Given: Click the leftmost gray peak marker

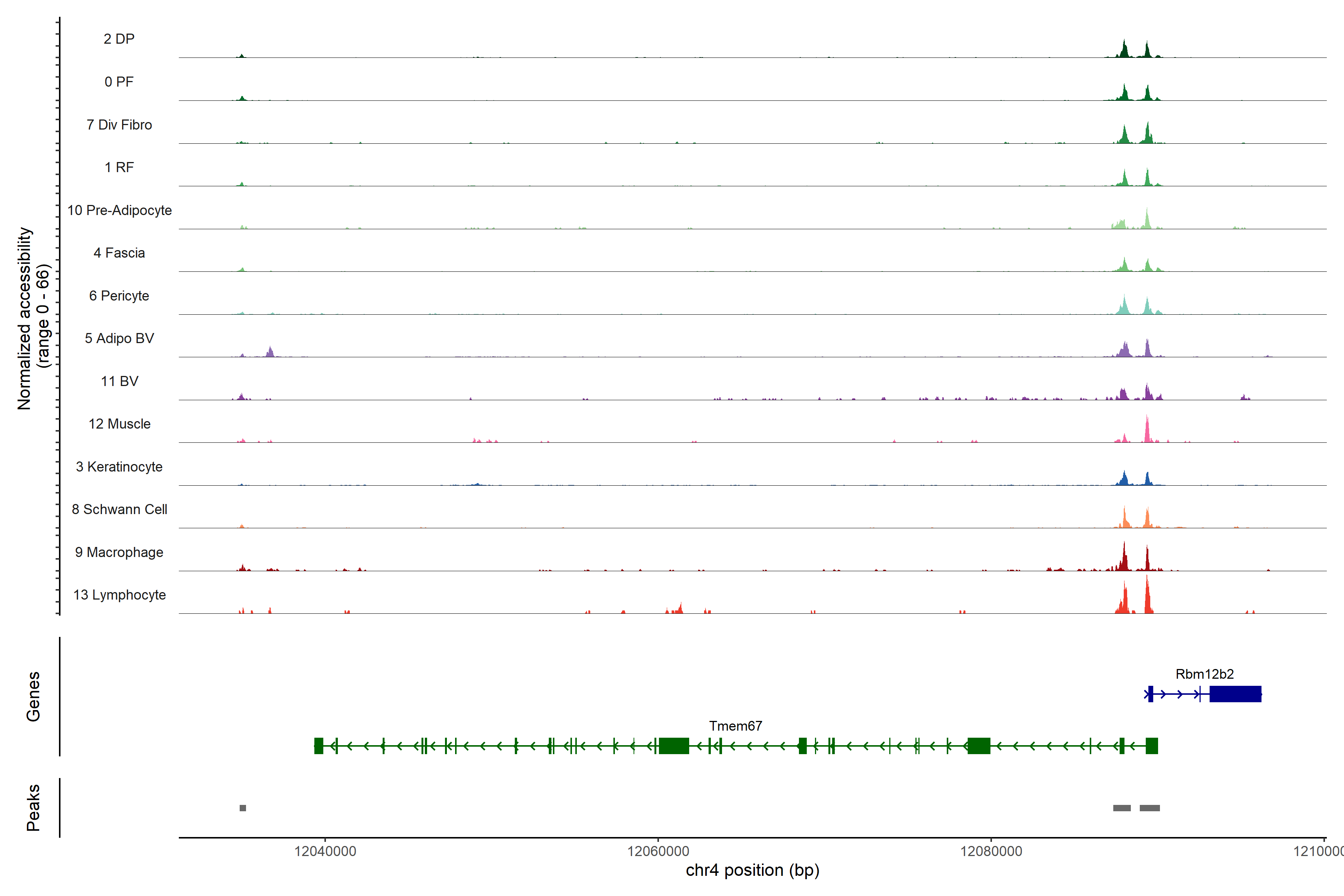Looking at the screenshot, I should (x=243, y=808).
